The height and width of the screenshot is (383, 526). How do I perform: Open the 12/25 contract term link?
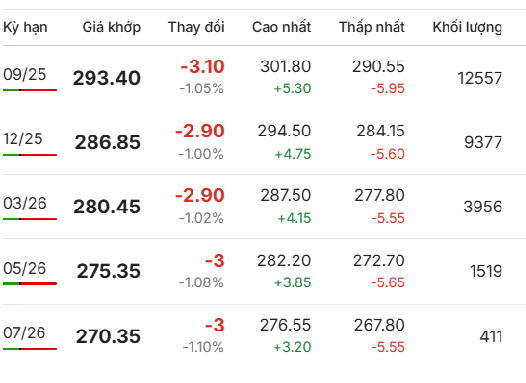point(23,139)
